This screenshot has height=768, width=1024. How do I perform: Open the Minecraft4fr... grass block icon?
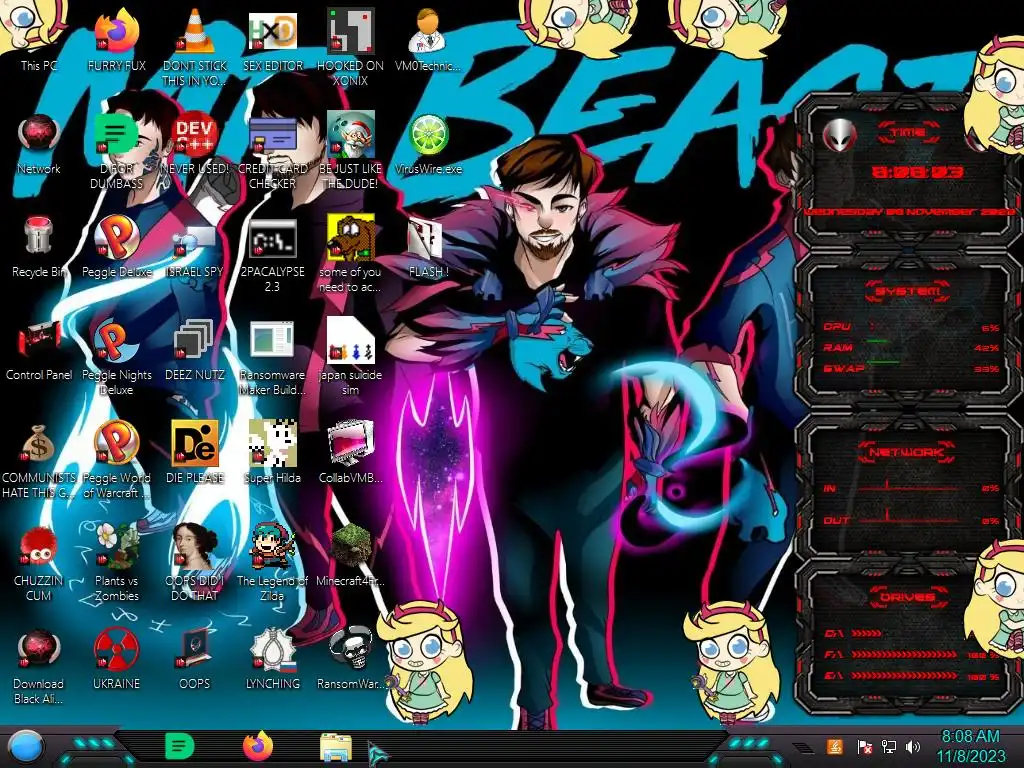[350, 555]
